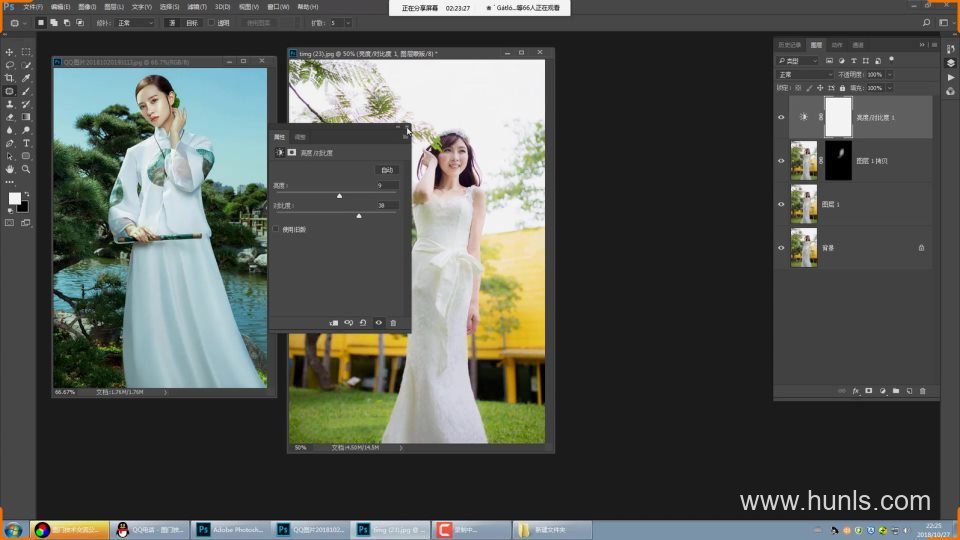Enable the Transparent checkbox in options bar
This screenshot has height=540, width=960.
click(x=211, y=23)
